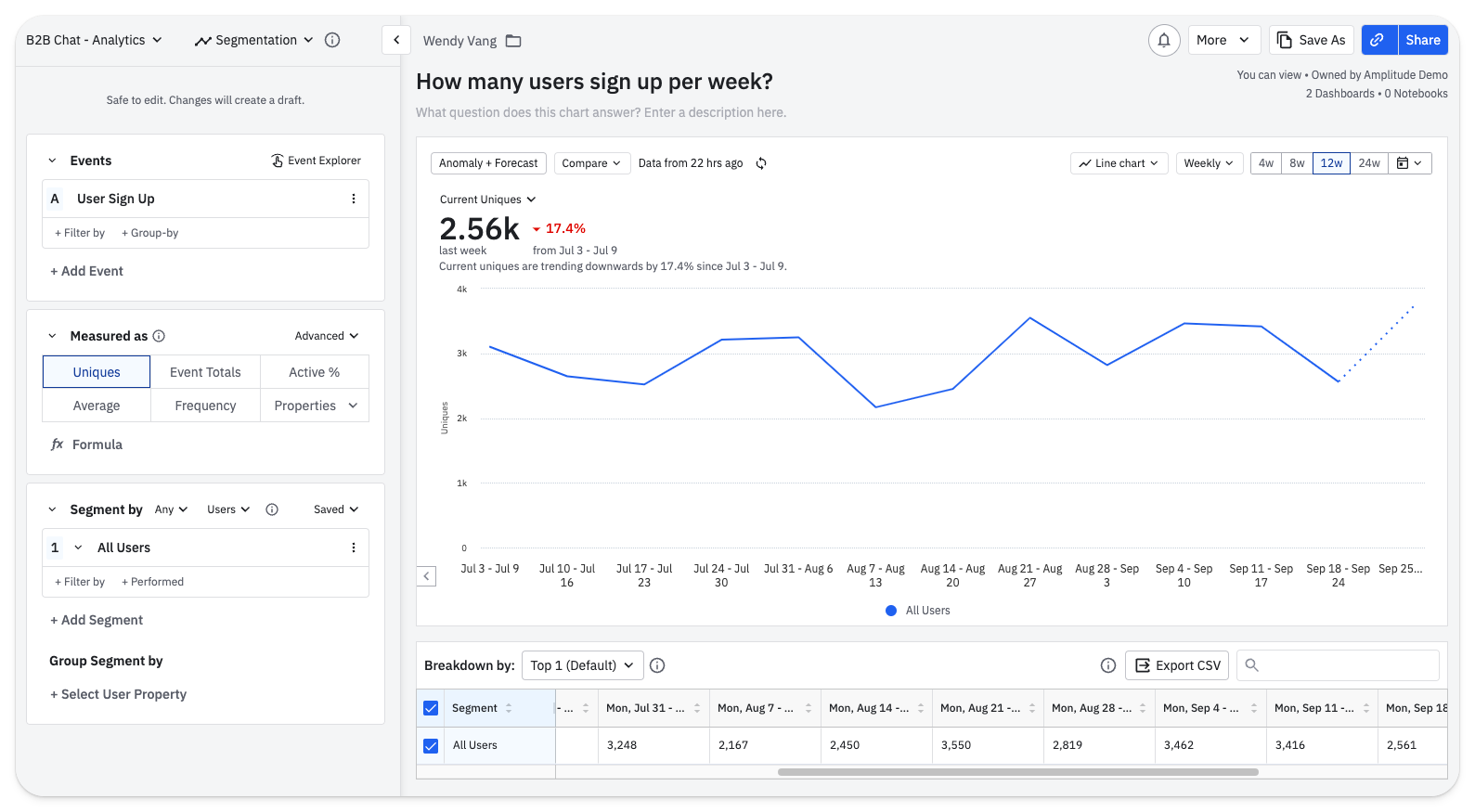
Task: Click the Anomaly + Forecast button
Action: coord(488,163)
